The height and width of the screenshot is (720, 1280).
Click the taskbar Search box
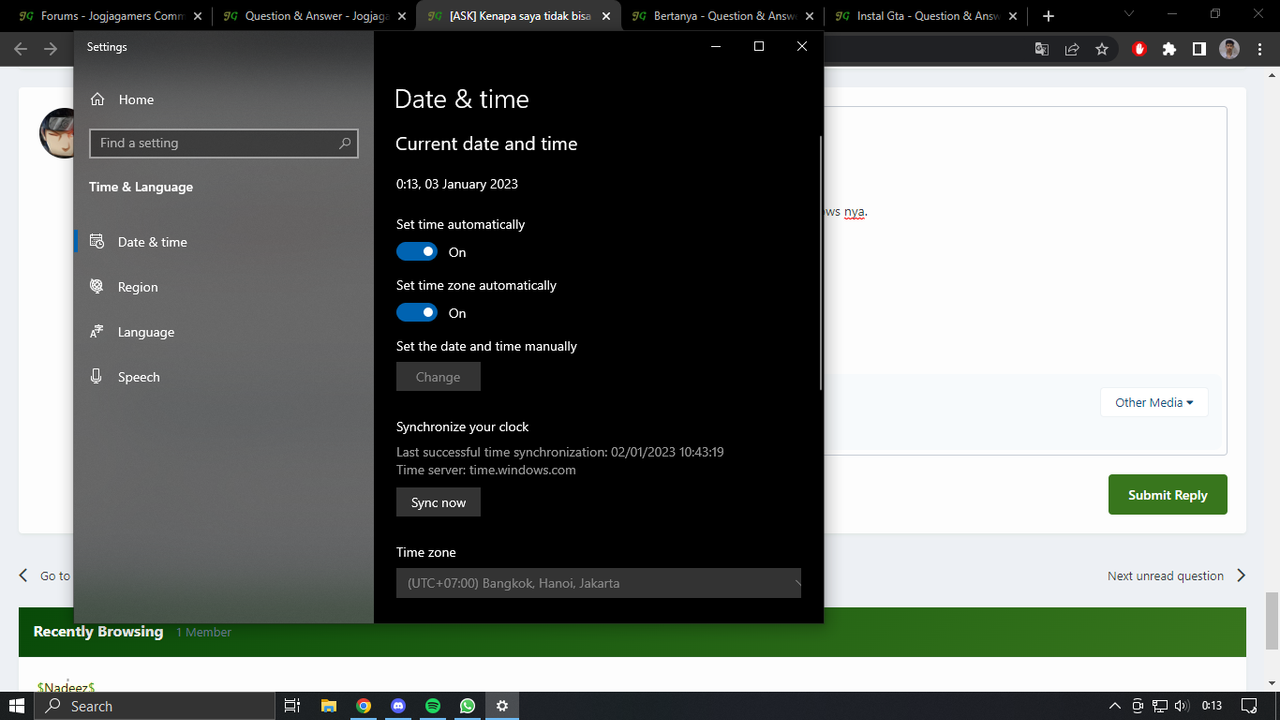[x=155, y=706]
